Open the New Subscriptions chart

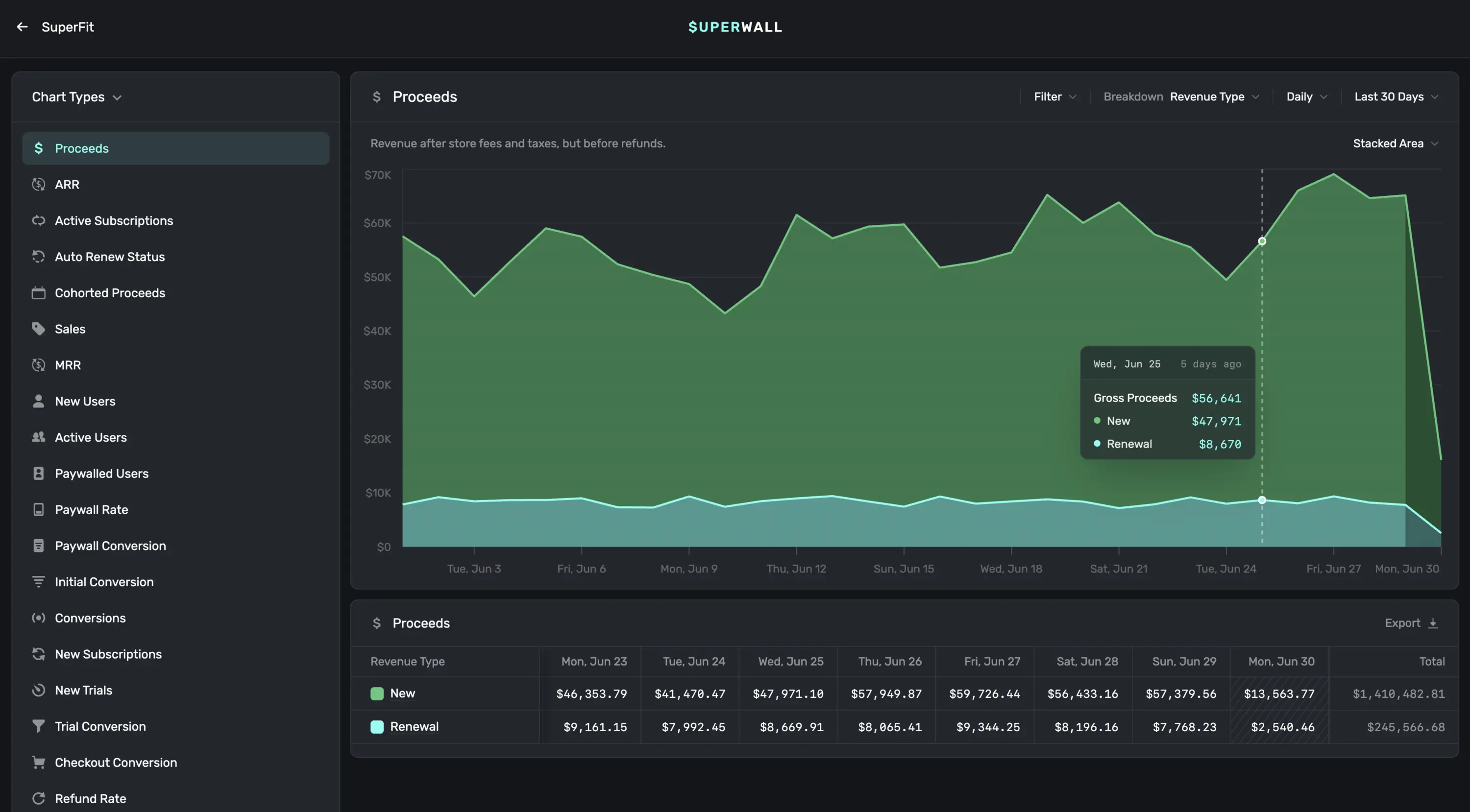pyautogui.click(x=108, y=654)
